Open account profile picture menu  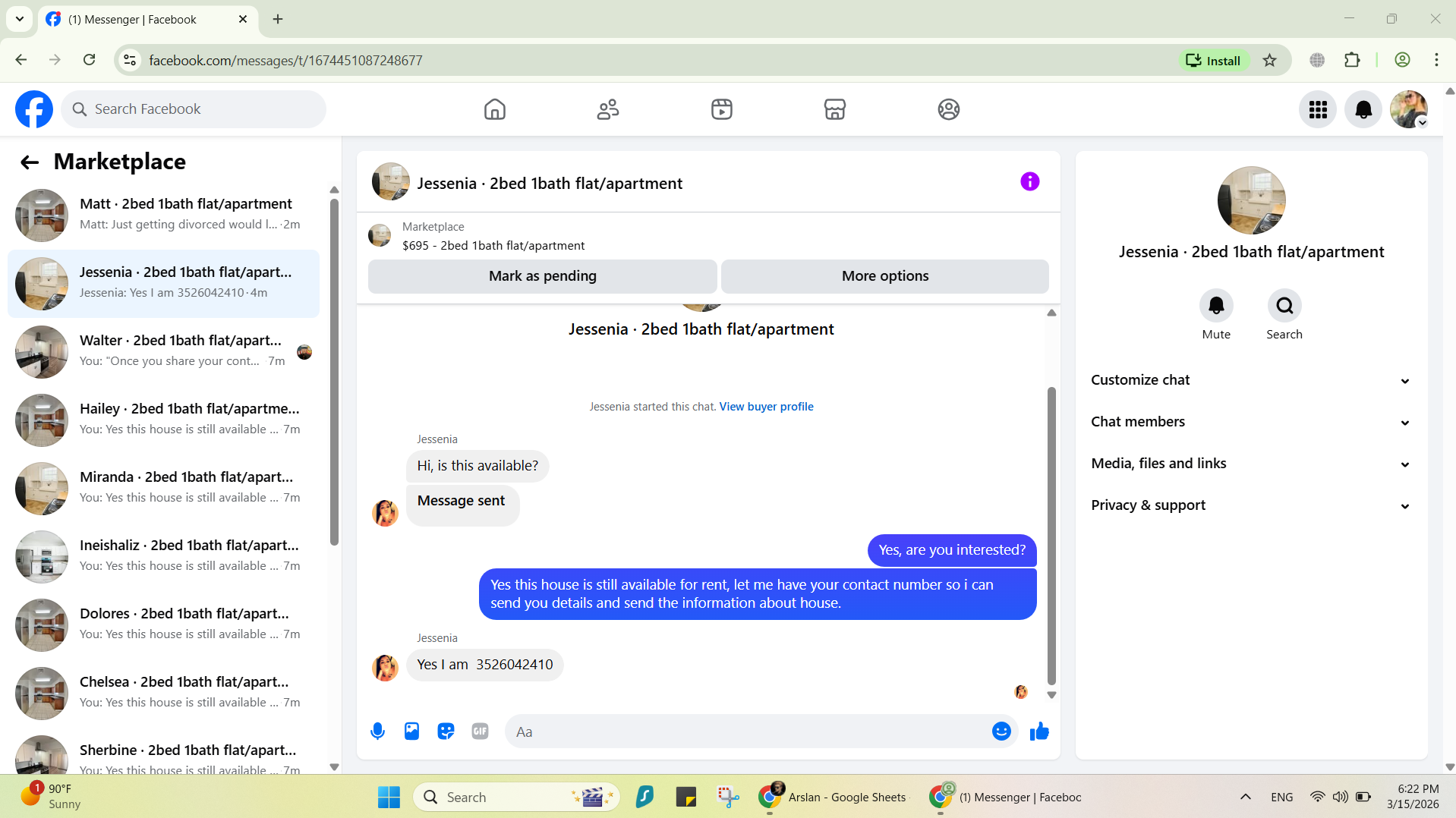click(x=1409, y=109)
